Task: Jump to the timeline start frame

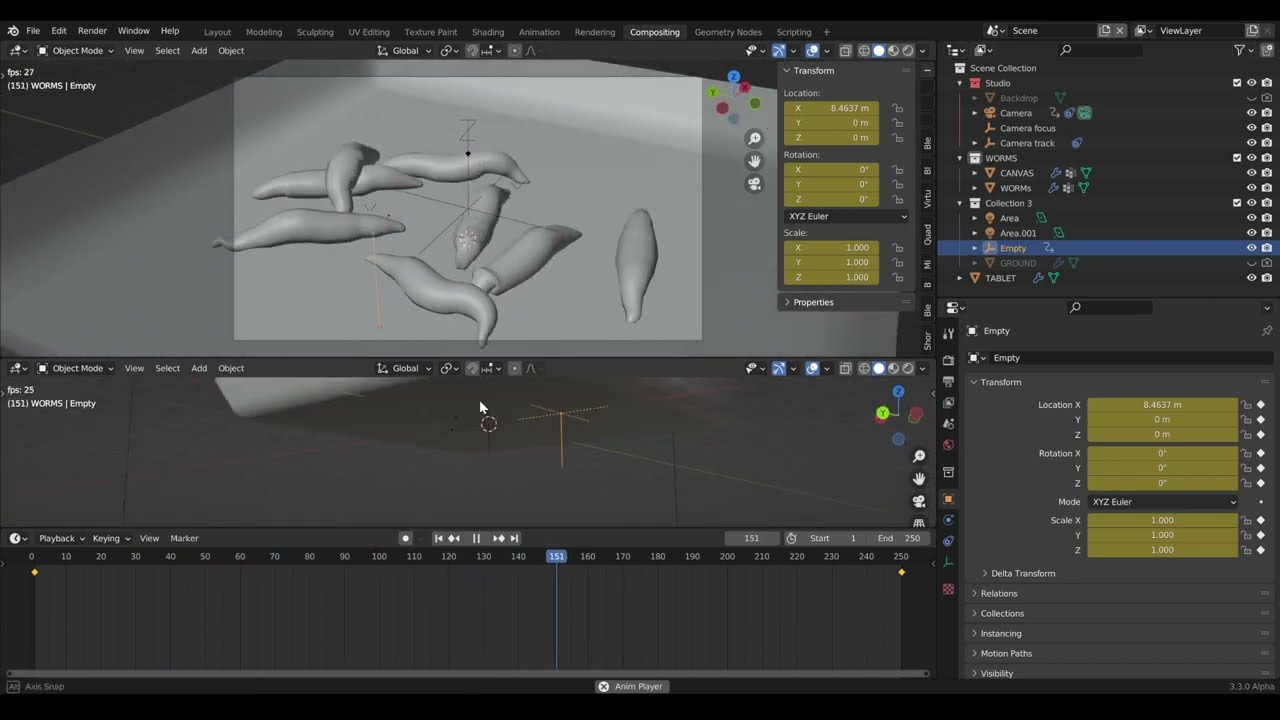Action: click(x=438, y=538)
